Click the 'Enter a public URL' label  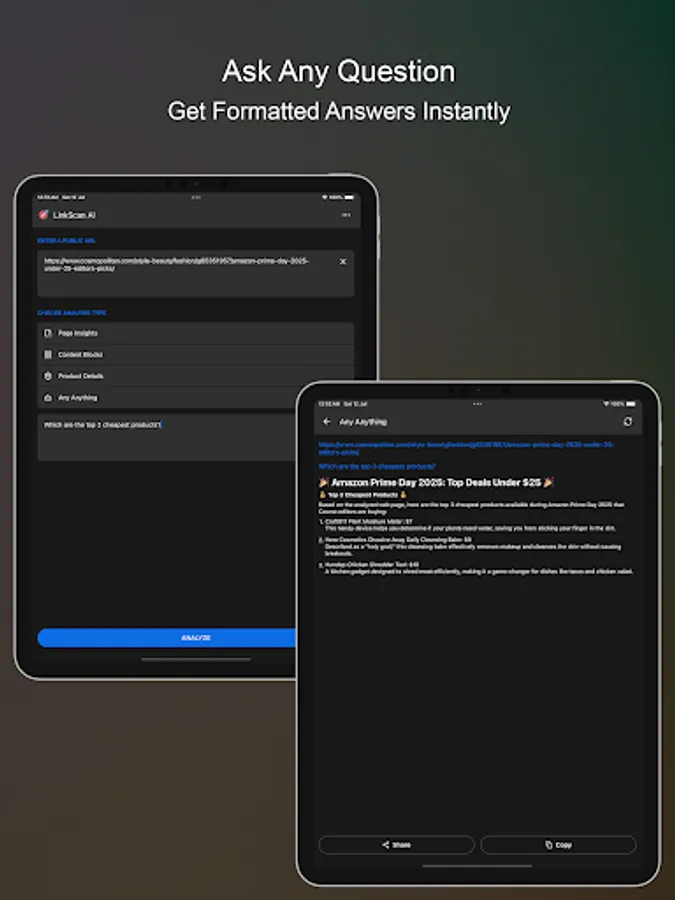tap(67, 240)
